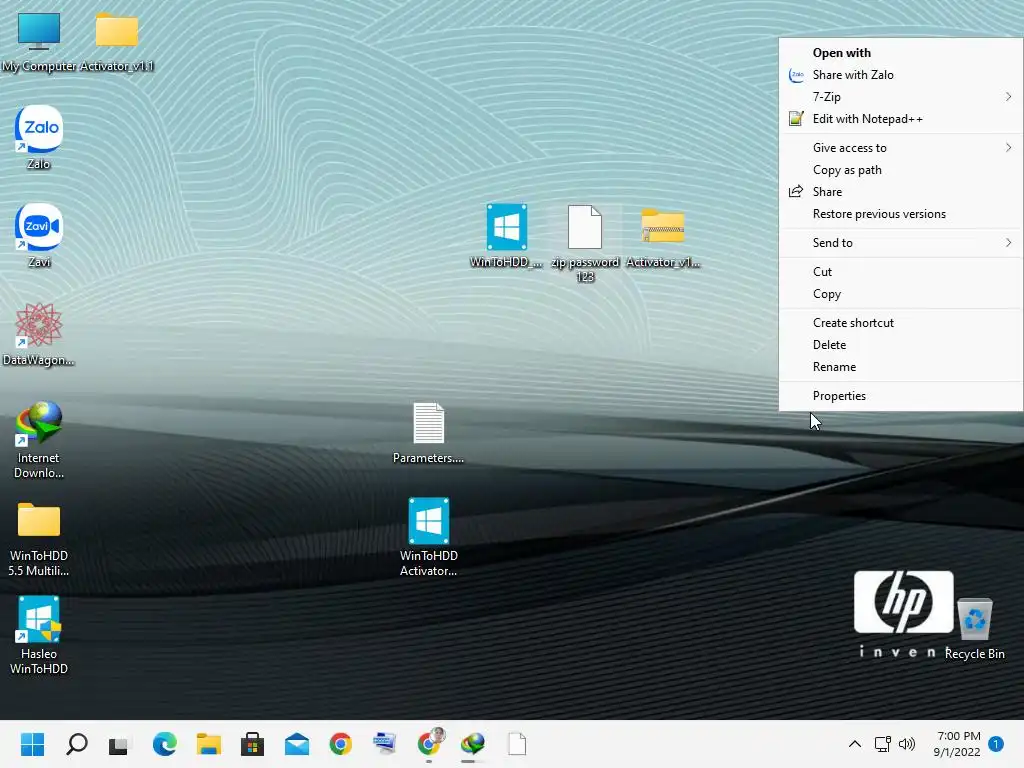
Task: Open the computer/printer app in taskbar
Action: pyautogui.click(x=385, y=744)
